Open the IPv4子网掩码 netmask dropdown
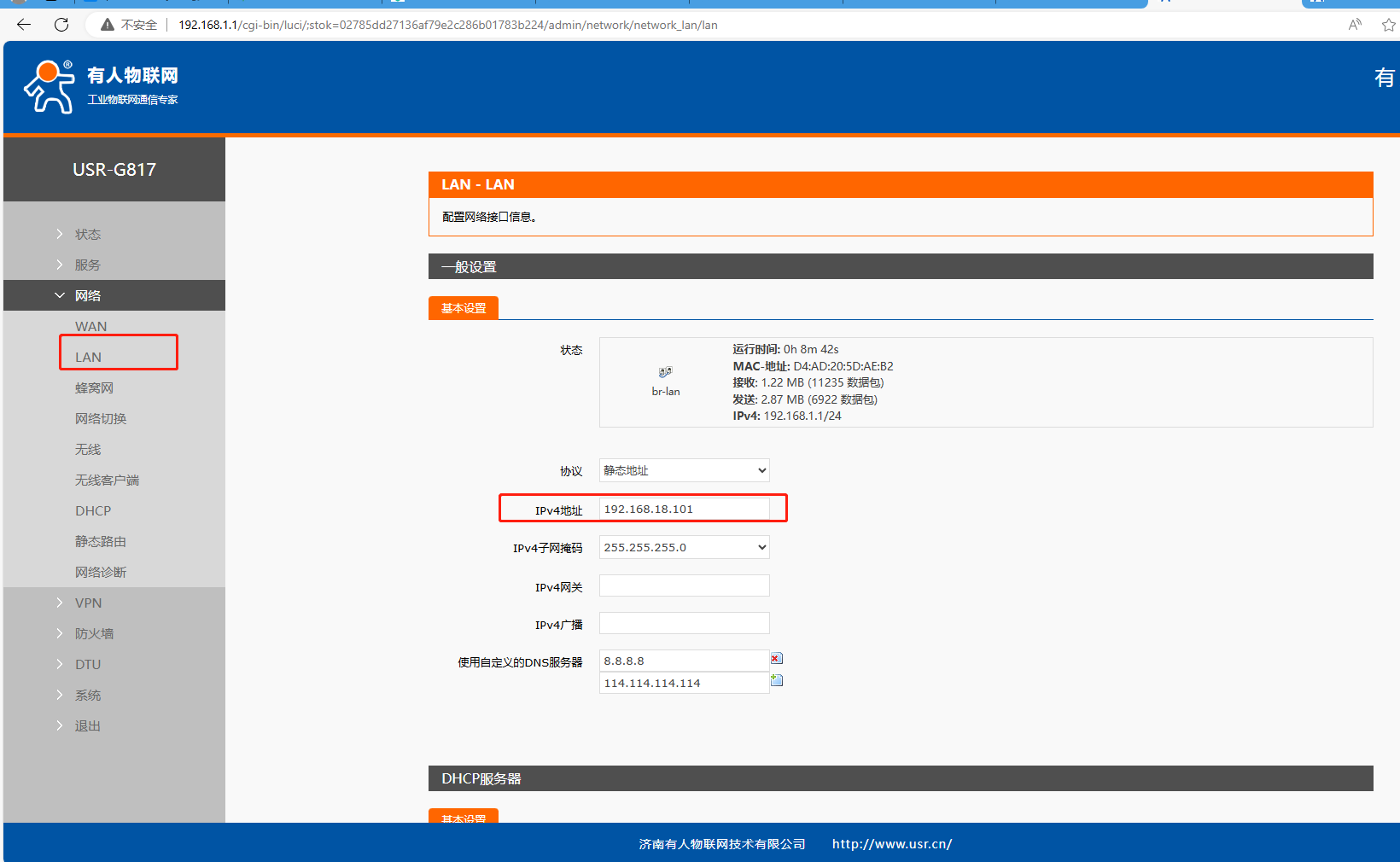The image size is (1400, 862). click(x=684, y=547)
